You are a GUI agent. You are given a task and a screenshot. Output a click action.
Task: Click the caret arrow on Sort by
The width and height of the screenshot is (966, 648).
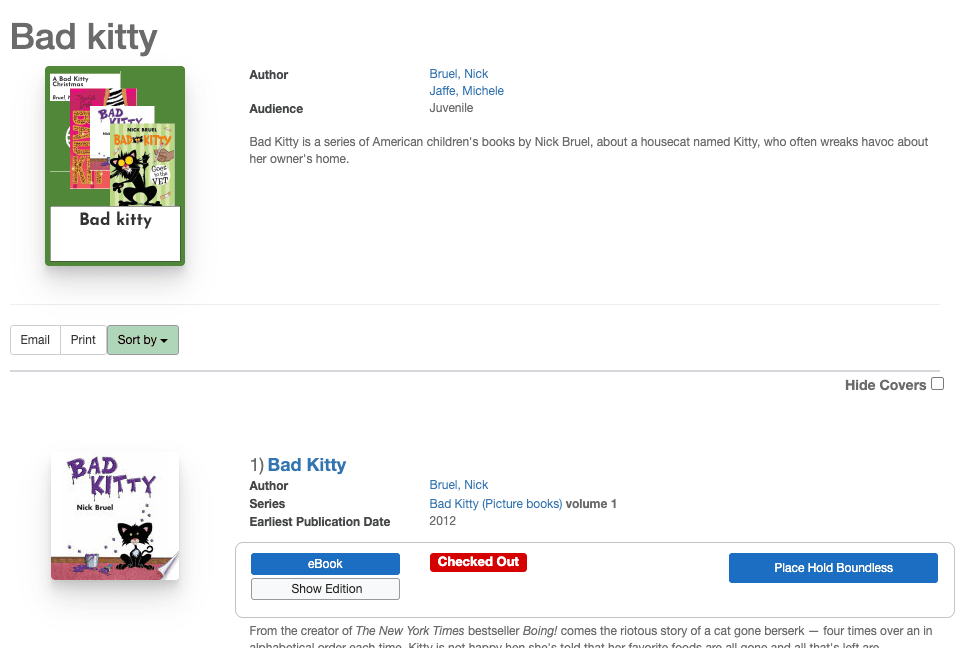click(164, 341)
